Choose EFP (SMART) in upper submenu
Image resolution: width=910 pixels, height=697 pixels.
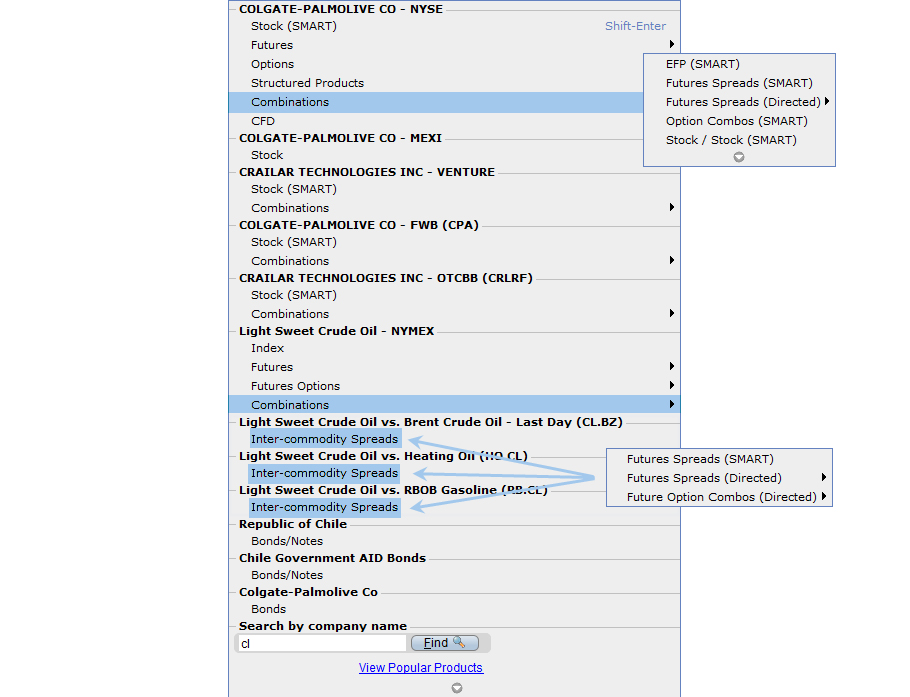click(x=703, y=64)
